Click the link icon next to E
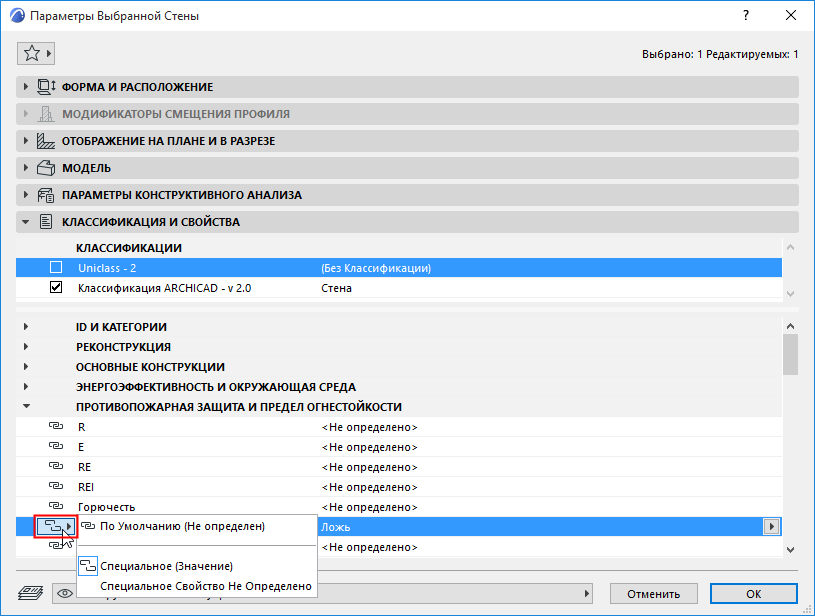815x616 pixels. coord(56,446)
